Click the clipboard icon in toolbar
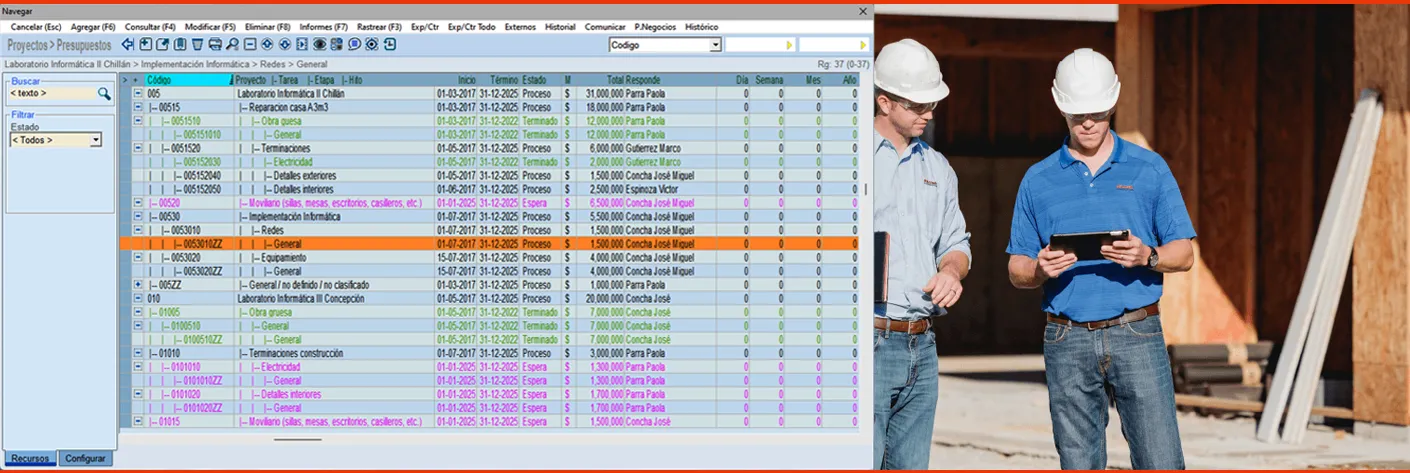Viewport: 1410px width, 473px height. click(x=180, y=45)
